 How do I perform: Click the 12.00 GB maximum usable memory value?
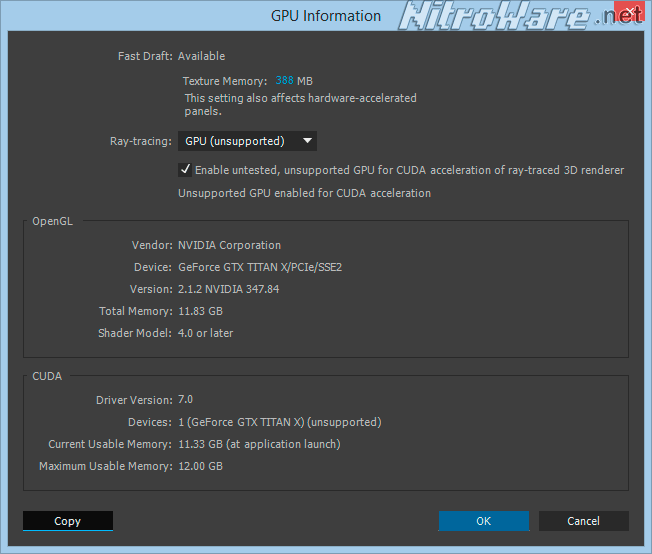[200, 466]
